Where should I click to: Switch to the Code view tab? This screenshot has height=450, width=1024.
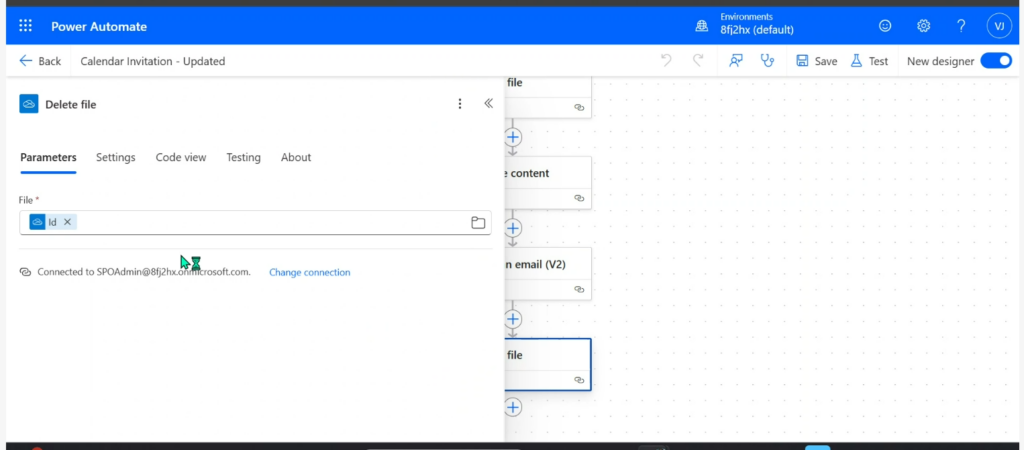pos(181,157)
